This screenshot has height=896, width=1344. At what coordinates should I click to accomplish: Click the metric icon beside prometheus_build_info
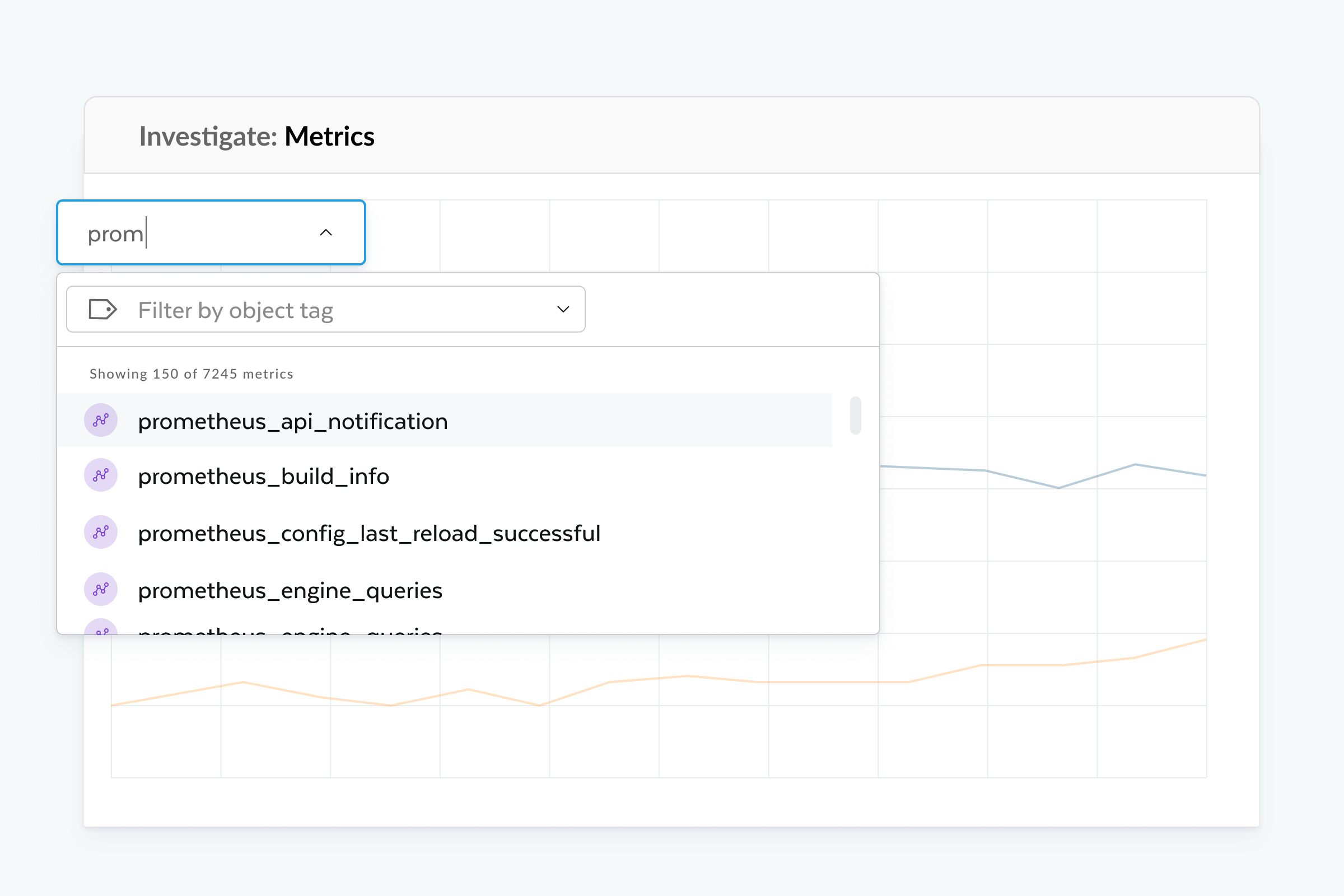(101, 475)
